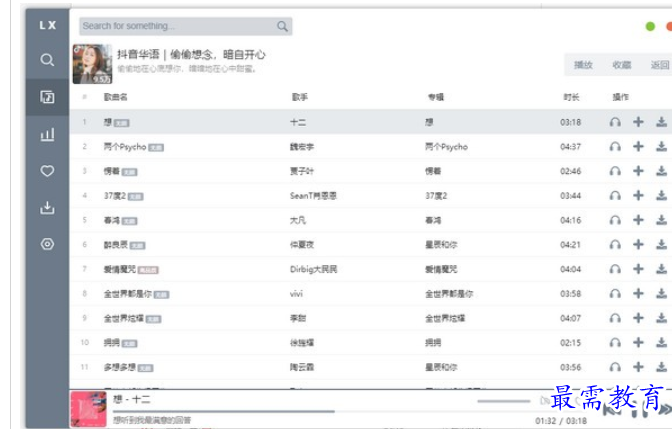Download song 5 (04:16)
Image resolution: width=672 pixels, height=429 pixels.
tap(661, 220)
